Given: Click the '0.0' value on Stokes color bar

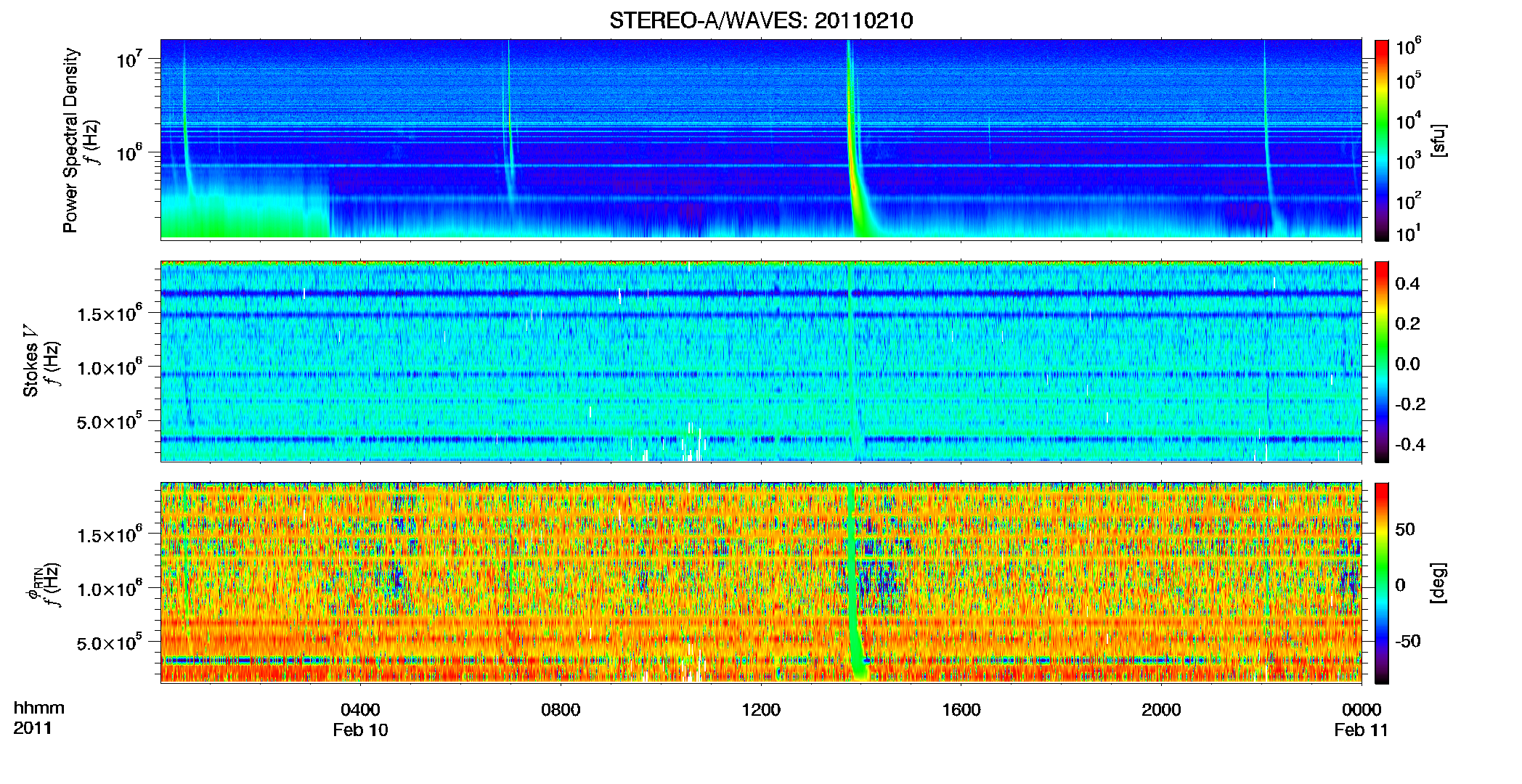Looking at the screenshot, I should (x=1408, y=364).
